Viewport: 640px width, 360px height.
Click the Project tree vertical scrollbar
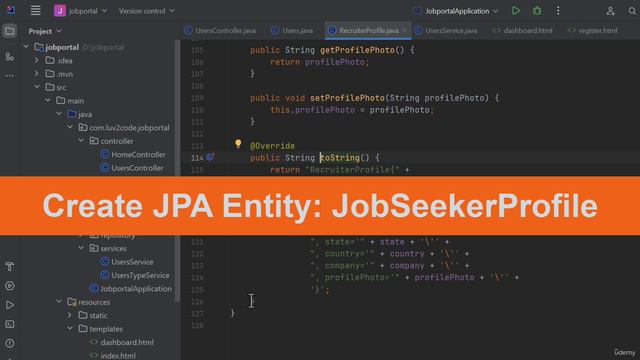click(x=177, y=171)
